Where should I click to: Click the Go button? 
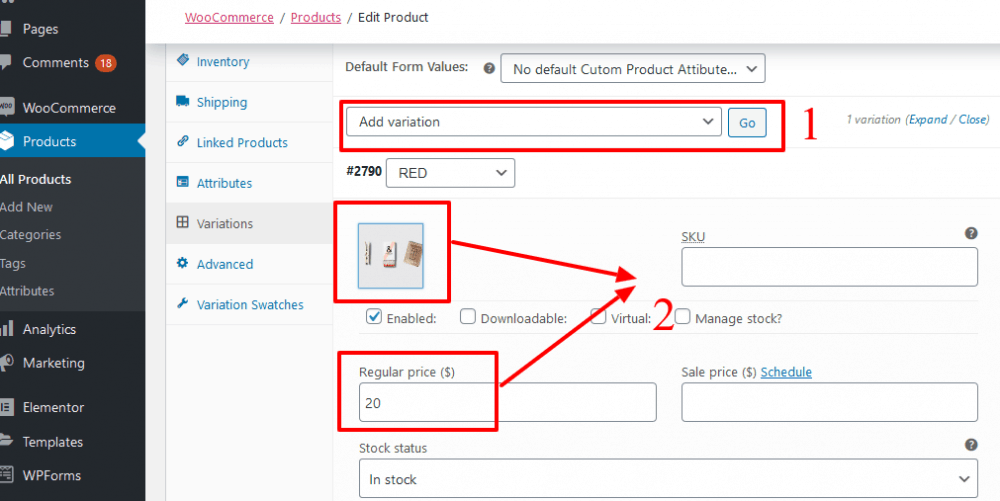click(x=747, y=122)
